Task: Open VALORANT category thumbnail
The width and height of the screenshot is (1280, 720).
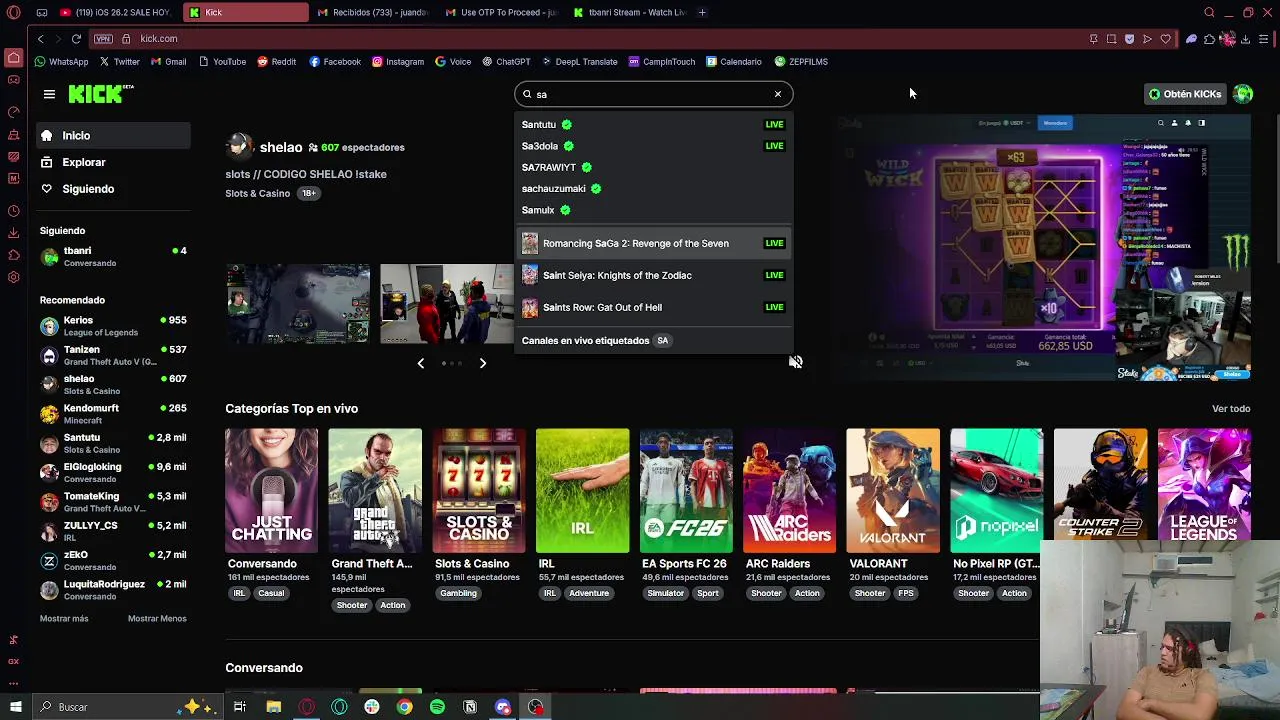Action: pos(893,491)
